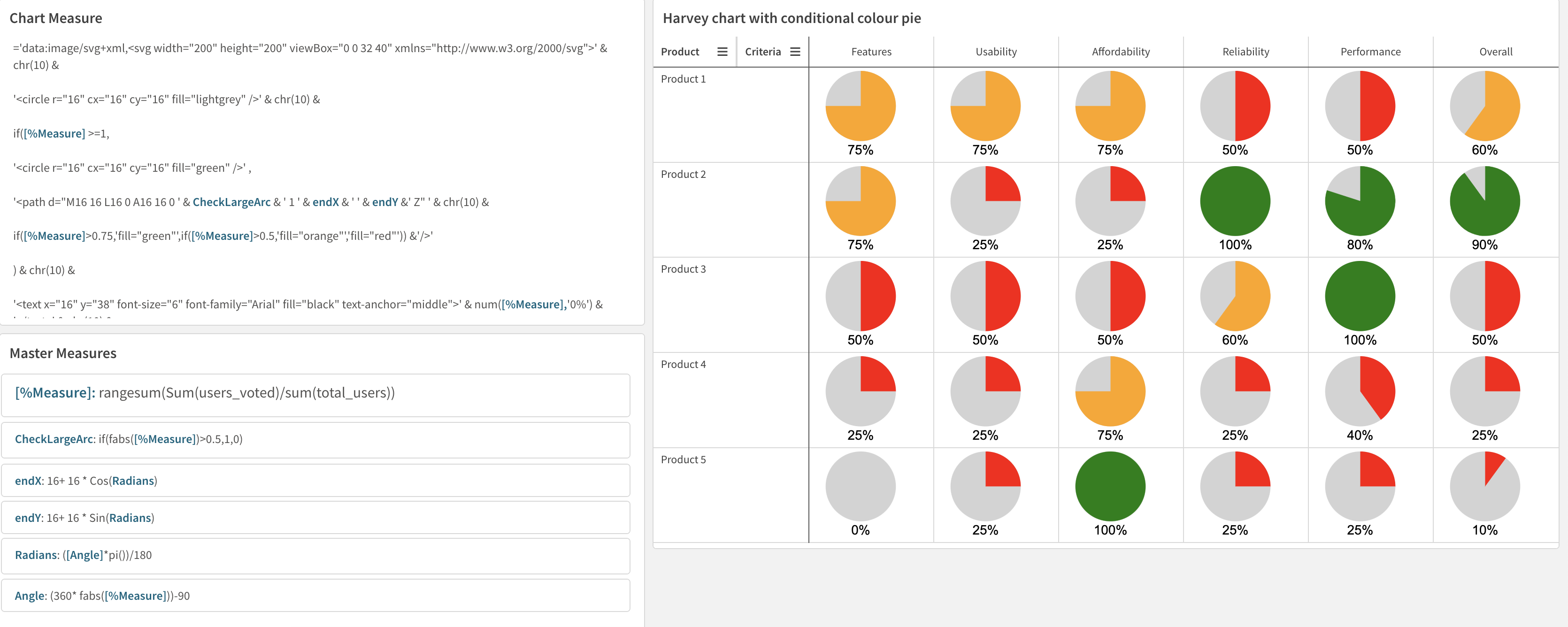Open the Criteria column menu icon
The height and width of the screenshot is (627, 1568).
click(794, 52)
